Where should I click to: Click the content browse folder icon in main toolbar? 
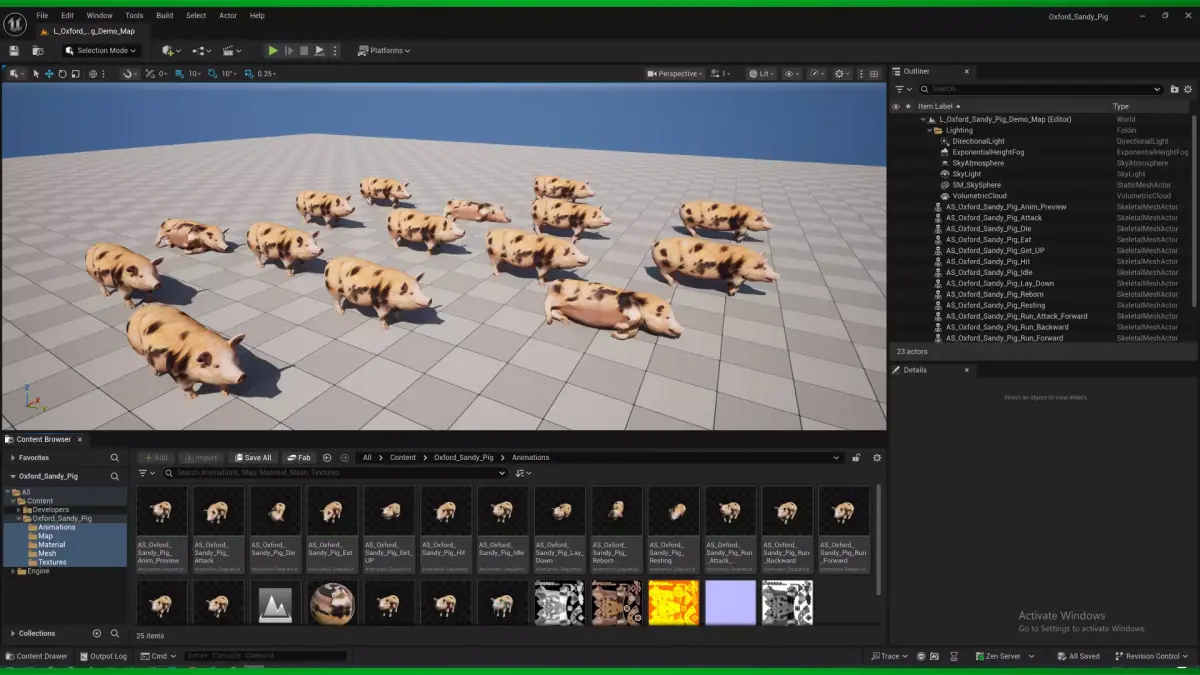(x=38, y=51)
